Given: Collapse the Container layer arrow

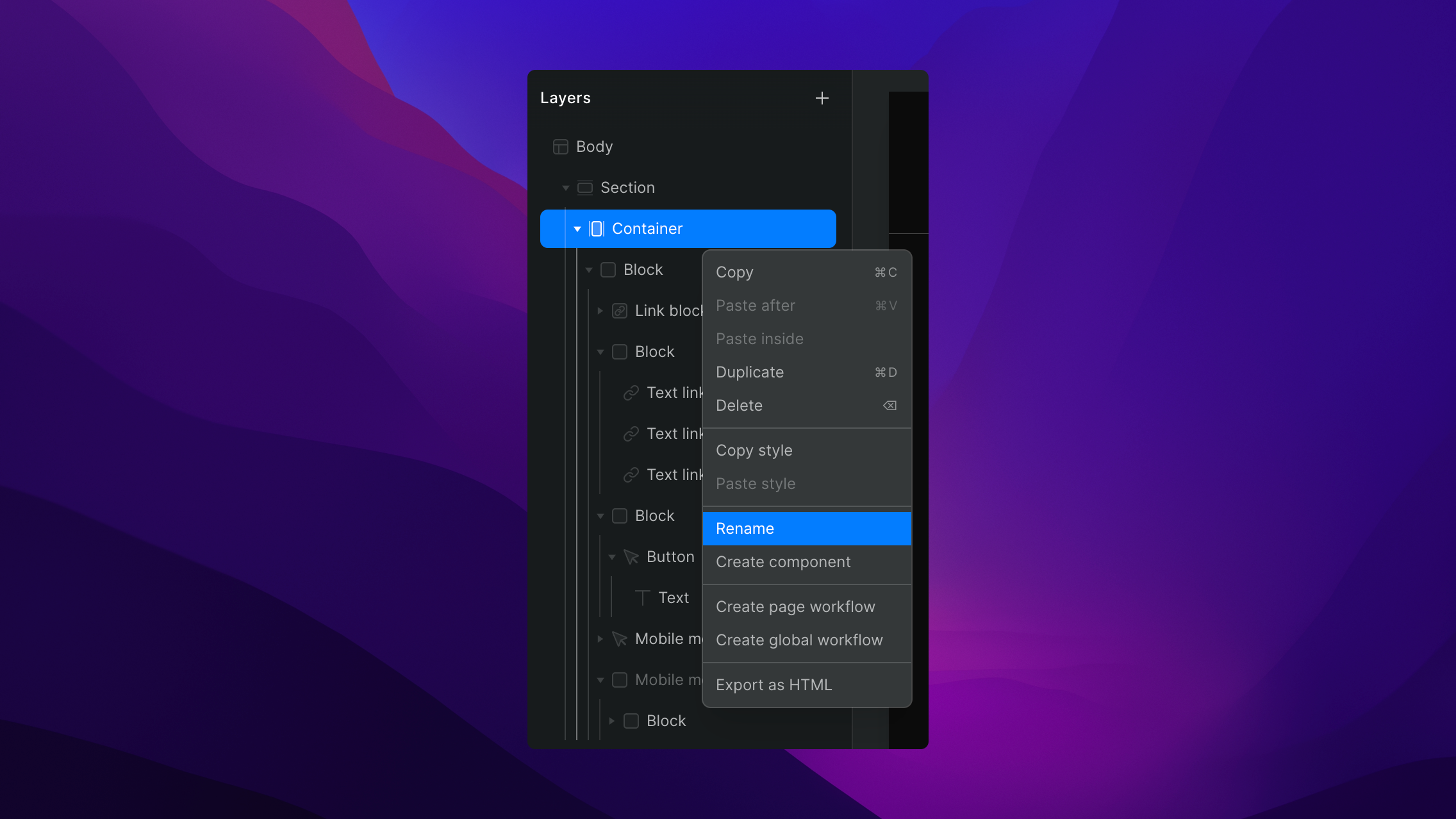Looking at the screenshot, I should tap(577, 229).
